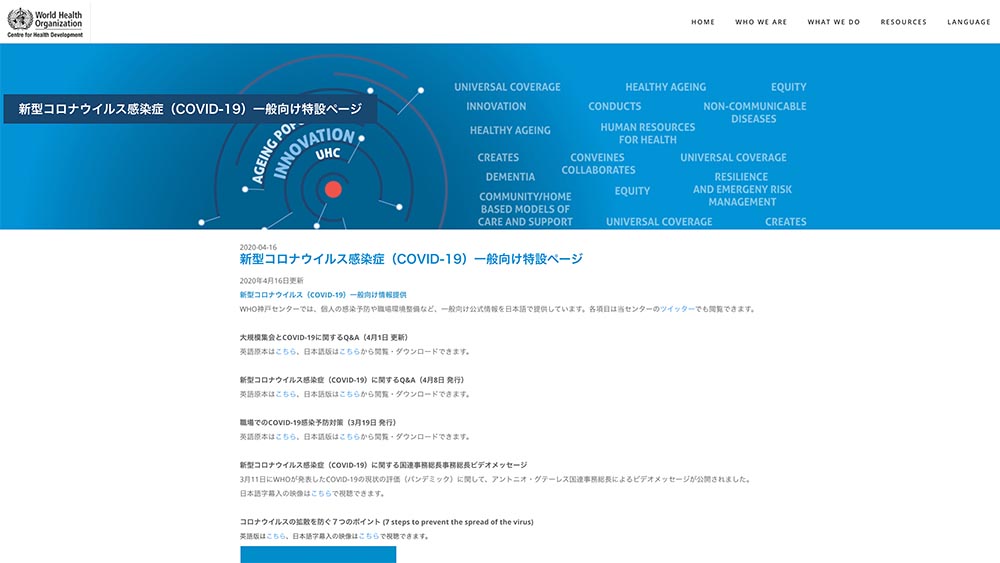Image resolution: width=1000 pixels, height=563 pixels.
Task: Click the World Health Organization logo
Action: (x=46, y=22)
